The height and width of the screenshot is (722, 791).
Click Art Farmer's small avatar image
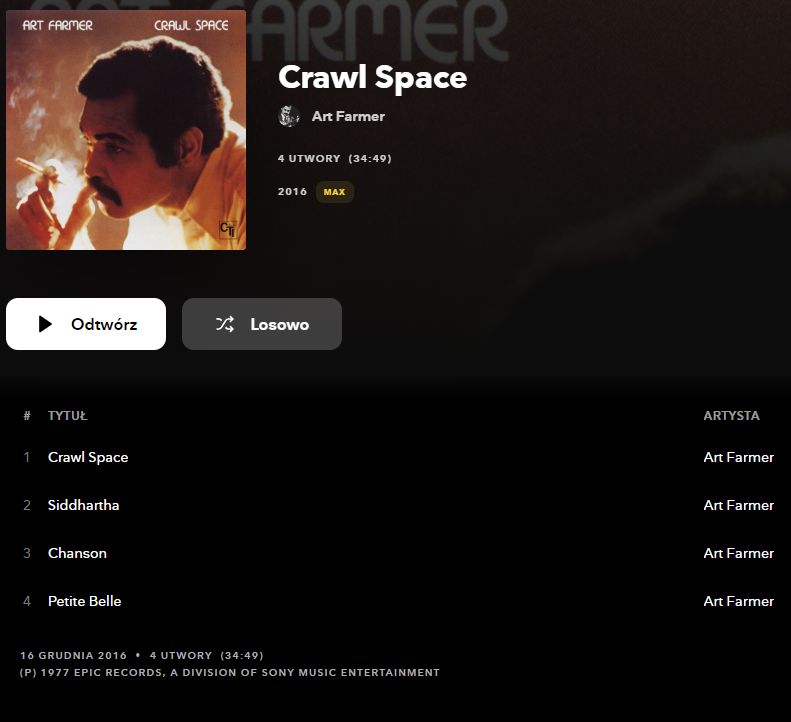(x=289, y=116)
